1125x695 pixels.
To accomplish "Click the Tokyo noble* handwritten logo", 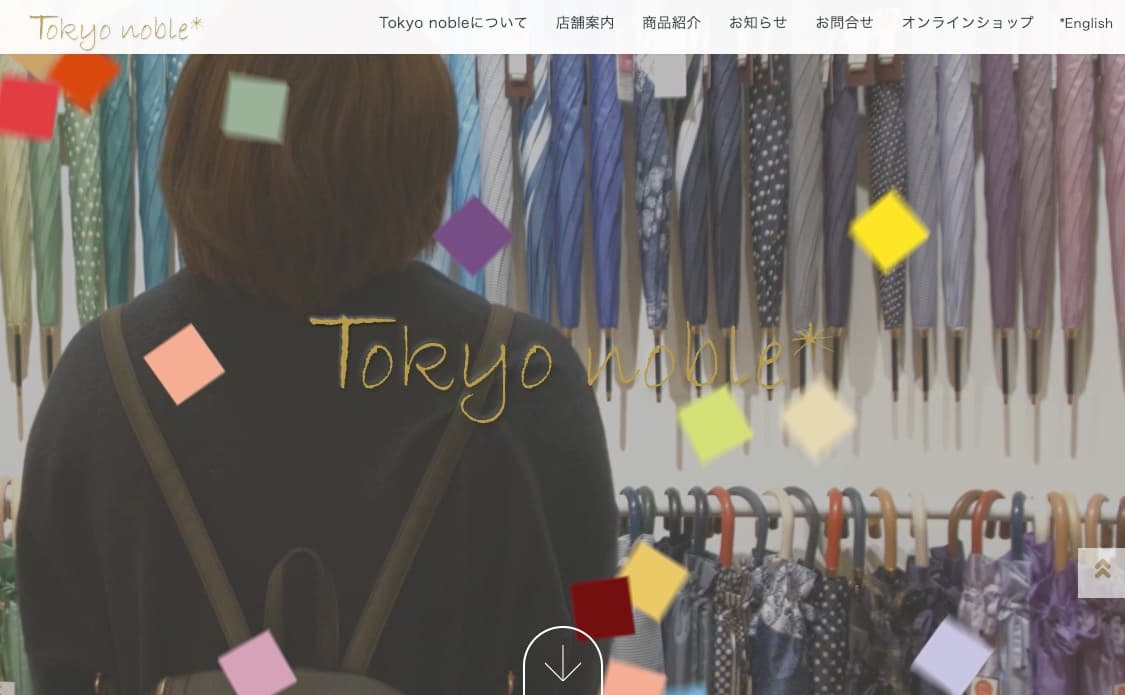I will coord(113,29).
